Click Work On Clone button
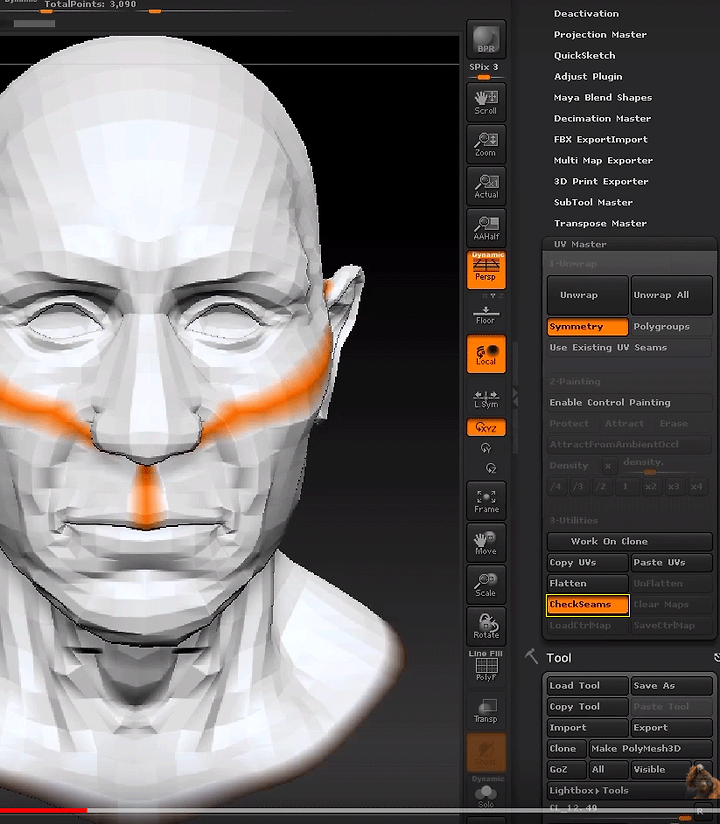This screenshot has width=720, height=824. pyautogui.click(x=630, y=541)
